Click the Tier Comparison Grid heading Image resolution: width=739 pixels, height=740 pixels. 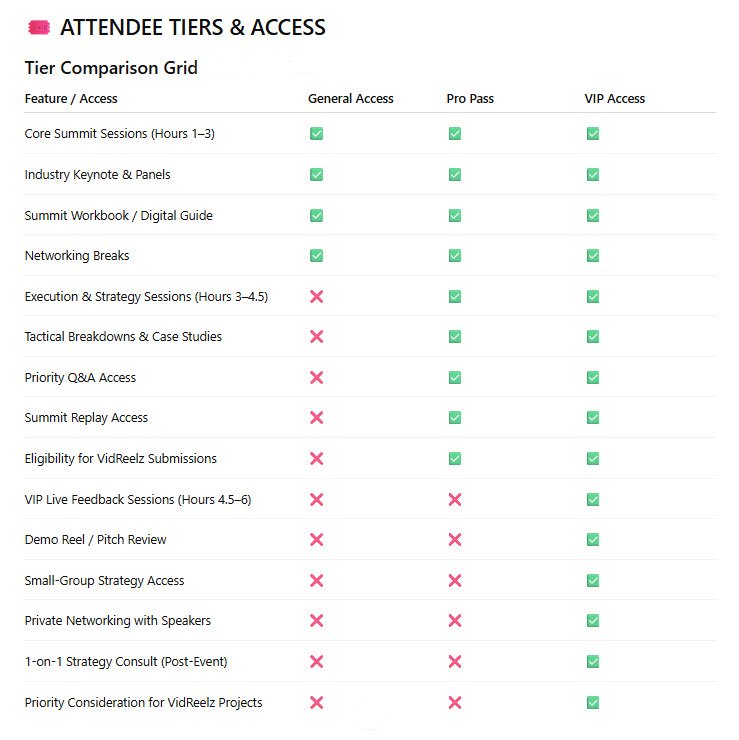[x=111, y=68]
